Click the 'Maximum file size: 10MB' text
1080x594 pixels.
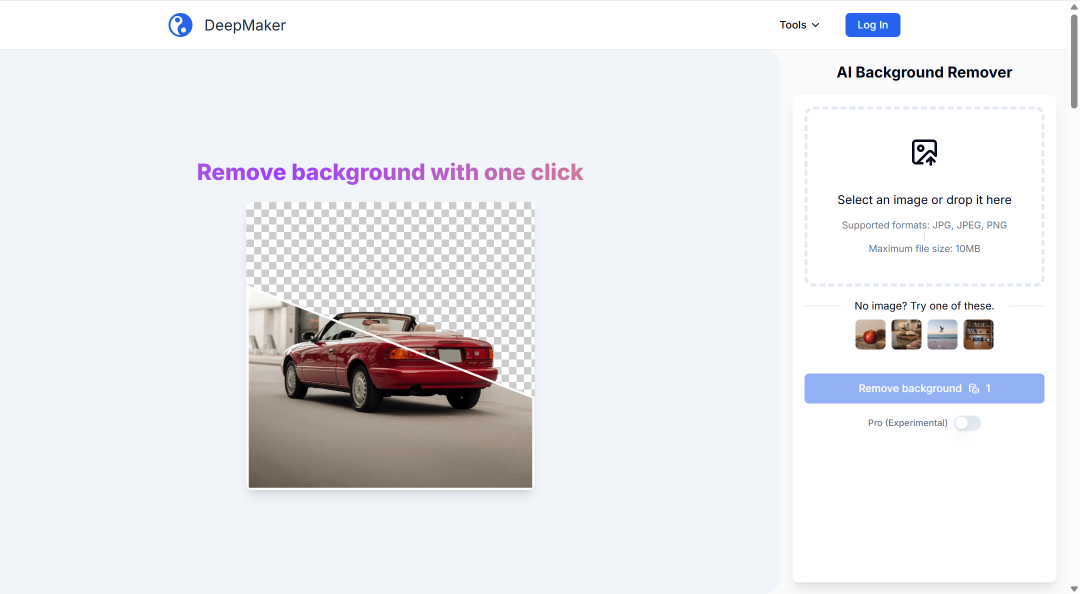[x=924, y=249]
